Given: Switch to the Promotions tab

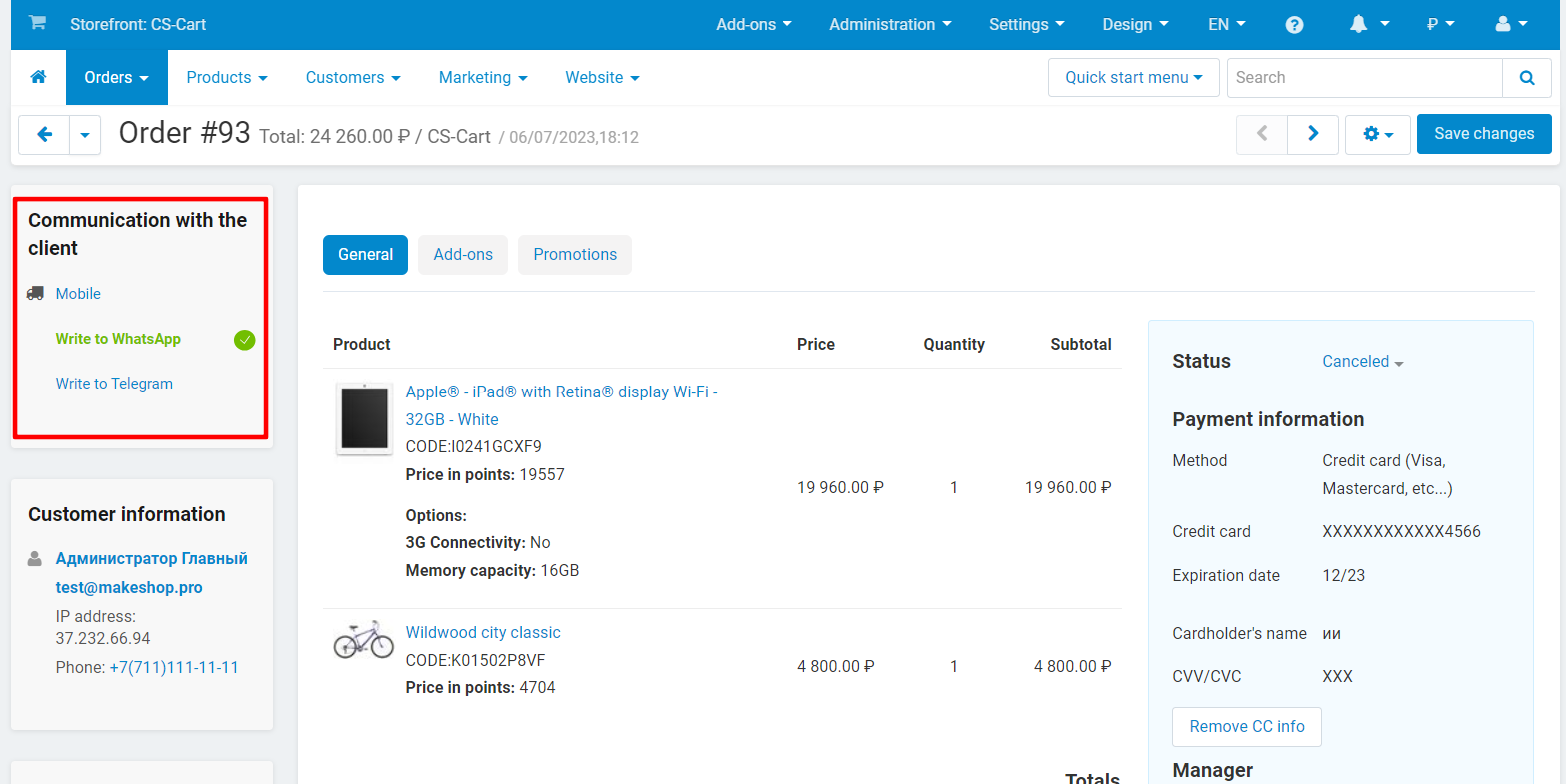Looking at the screenshot, I should coord(574,255).
